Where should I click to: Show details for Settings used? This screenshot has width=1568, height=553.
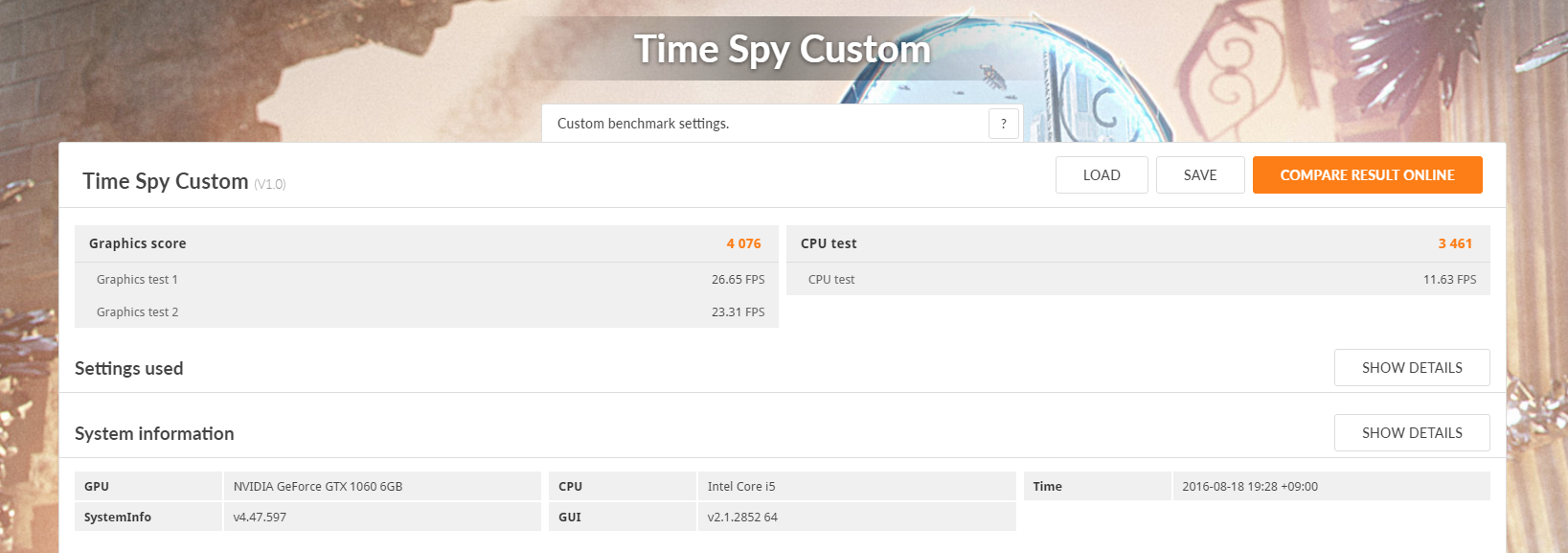click(x=1411, y=368)
